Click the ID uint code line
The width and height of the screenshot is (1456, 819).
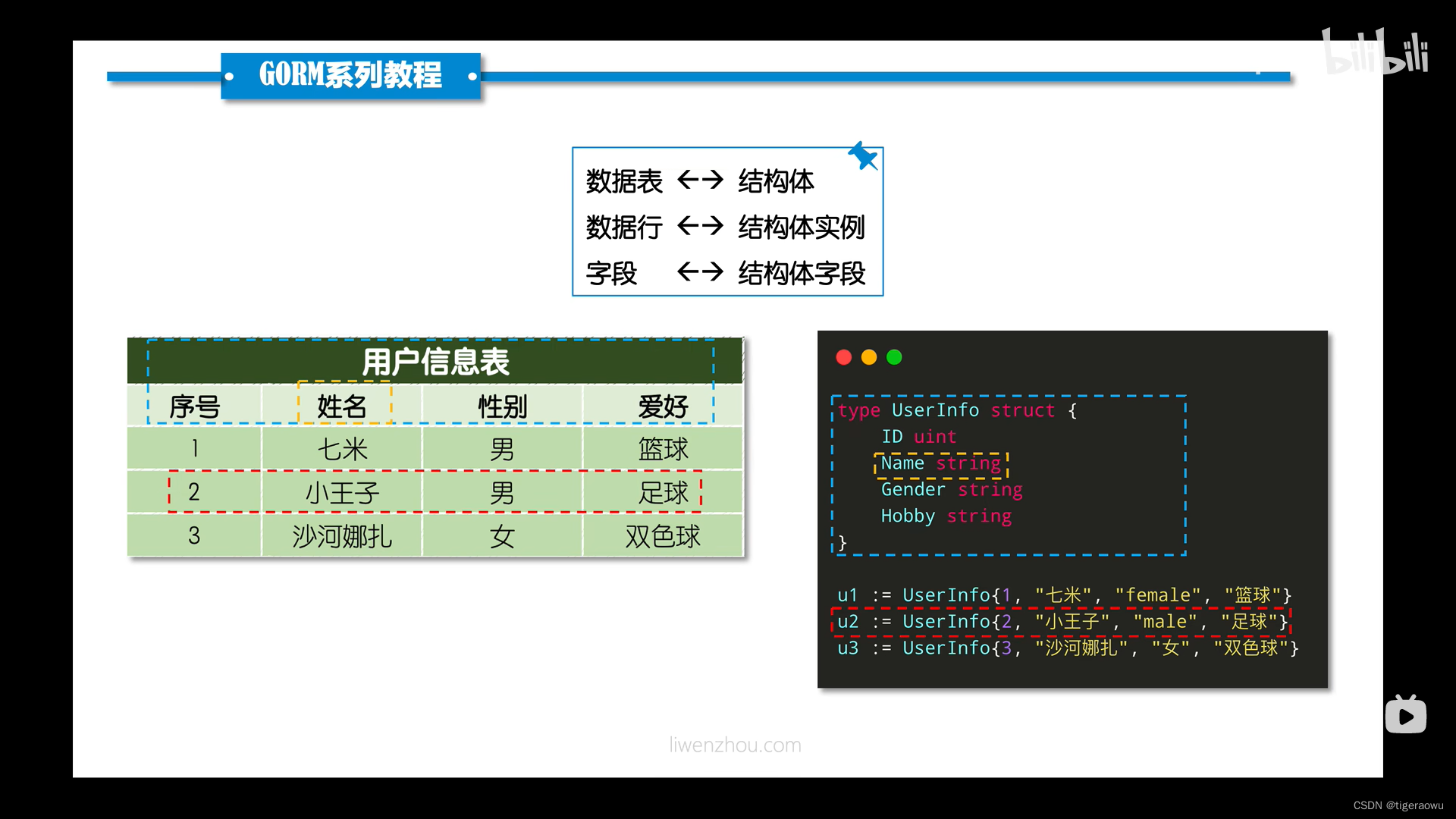pos(918,437)
